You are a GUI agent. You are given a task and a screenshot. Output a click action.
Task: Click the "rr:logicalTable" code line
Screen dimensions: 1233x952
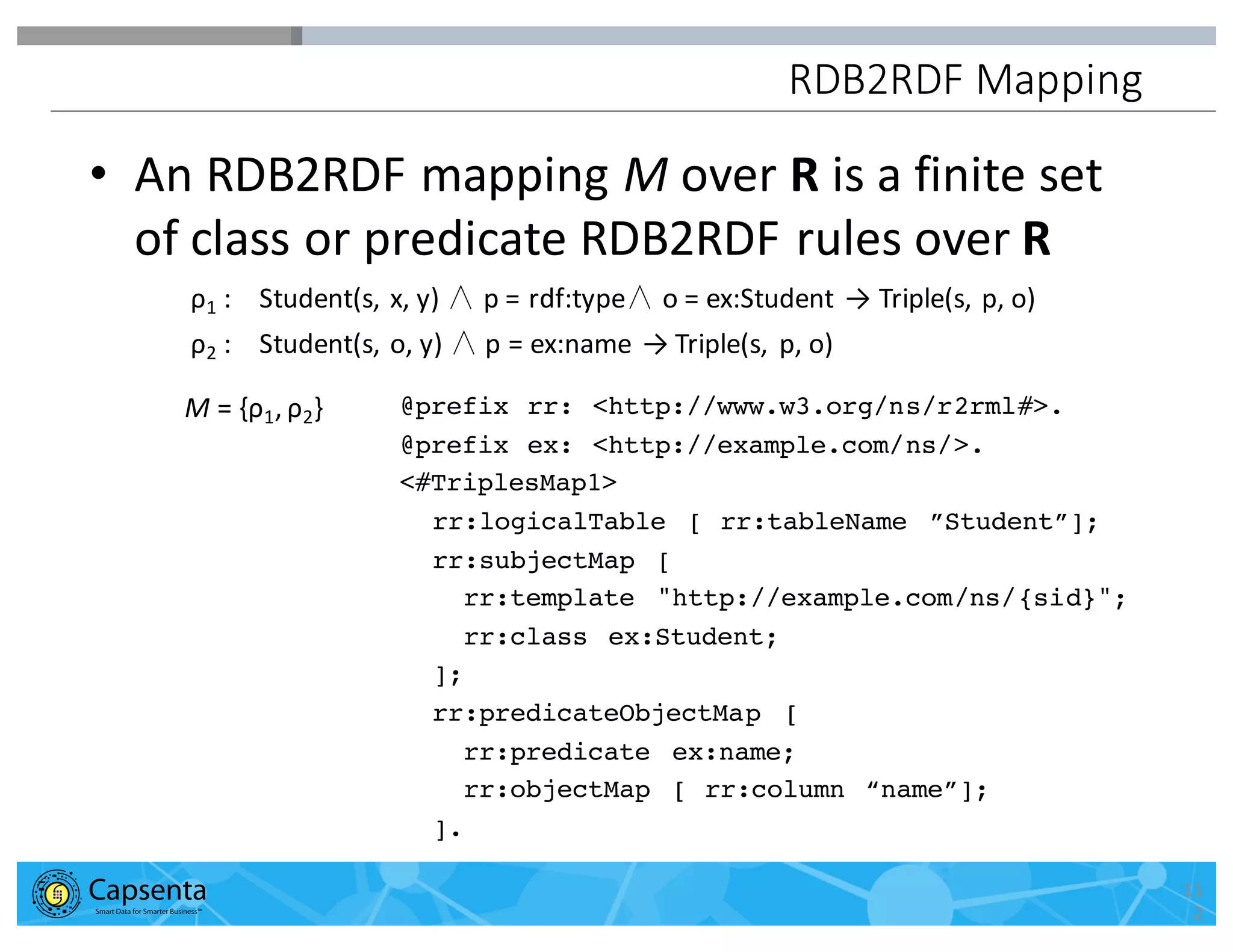(765, 522)
